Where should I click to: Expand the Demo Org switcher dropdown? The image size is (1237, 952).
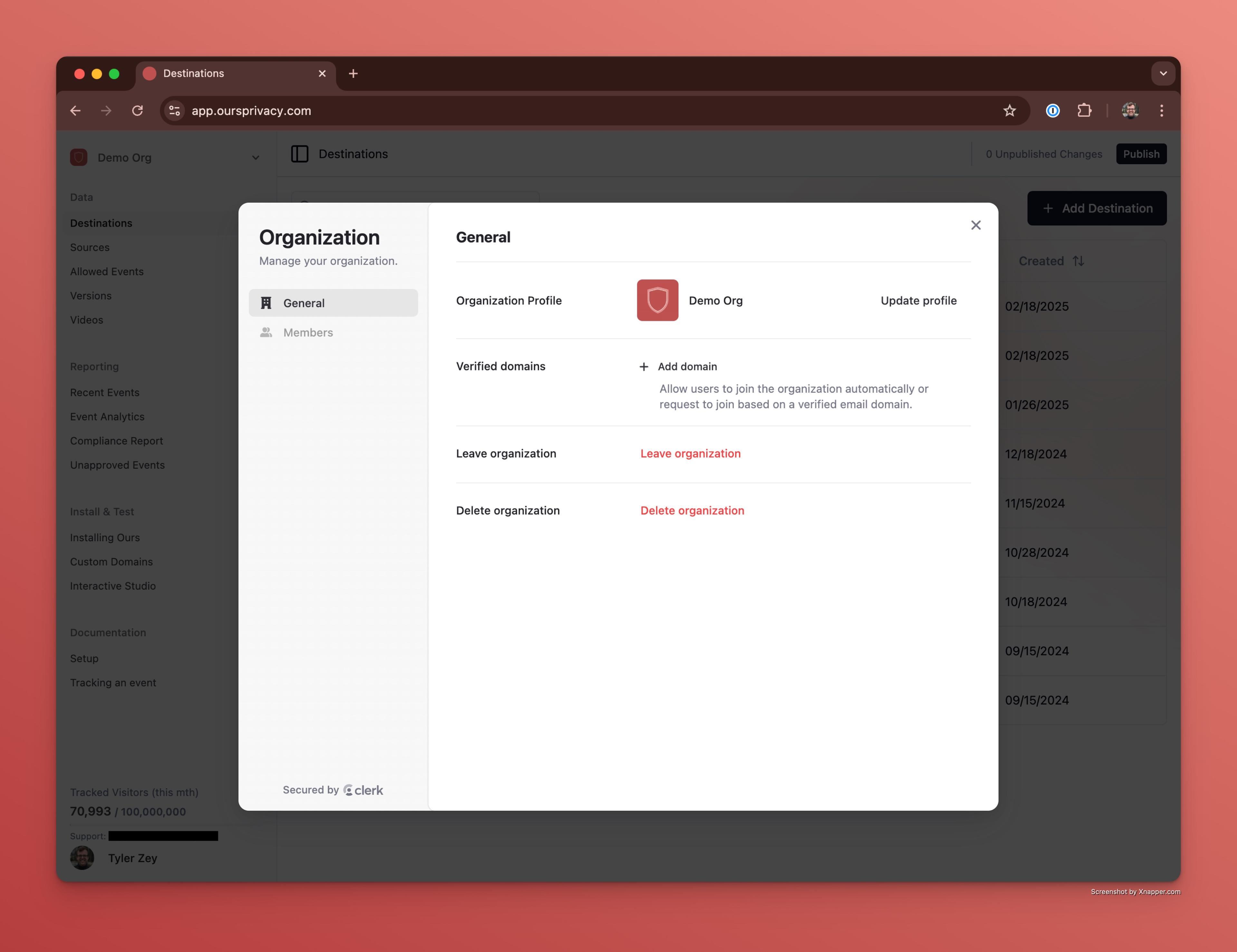(255, 158)
